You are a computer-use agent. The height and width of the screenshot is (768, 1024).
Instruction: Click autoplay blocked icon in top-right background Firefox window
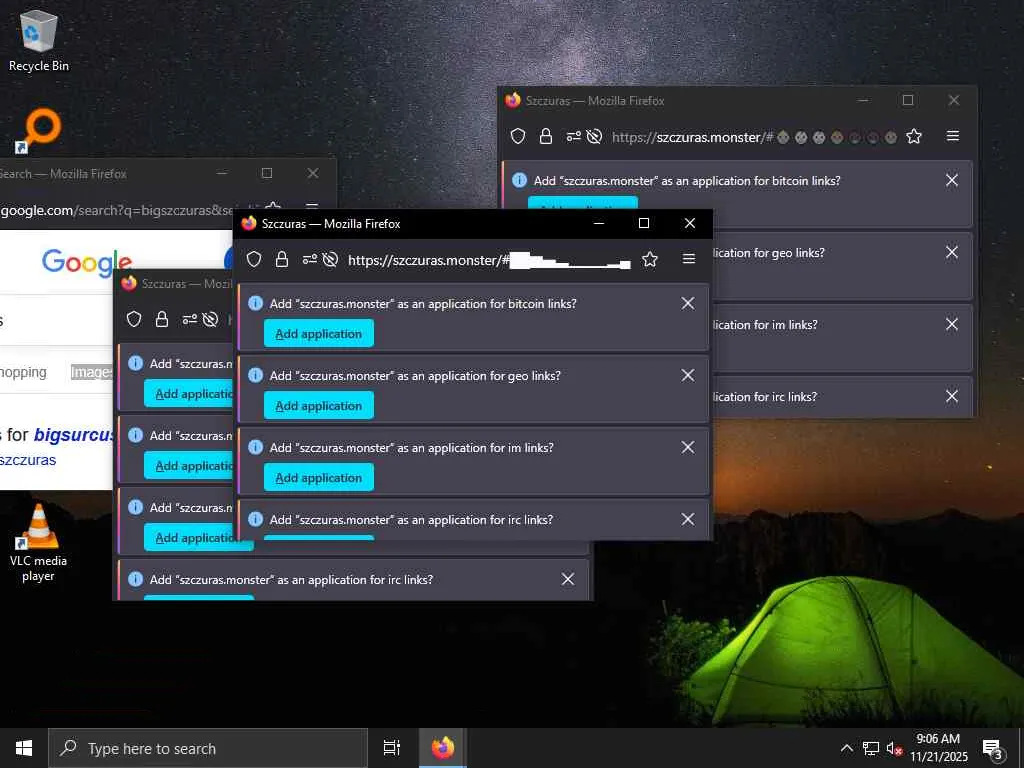coord(594,136)
